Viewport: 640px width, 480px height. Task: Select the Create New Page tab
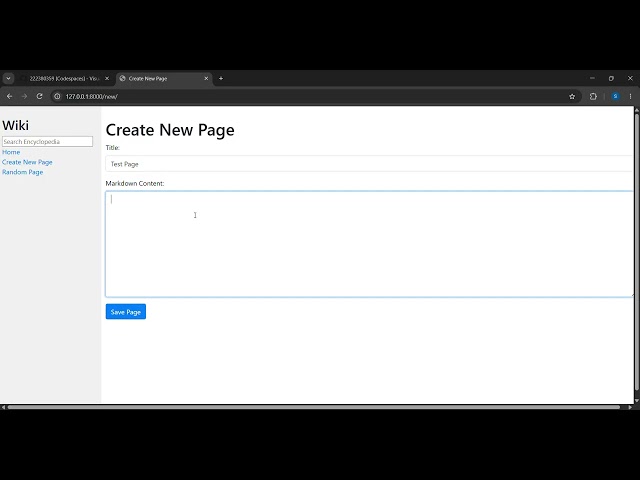coord(164,78)
